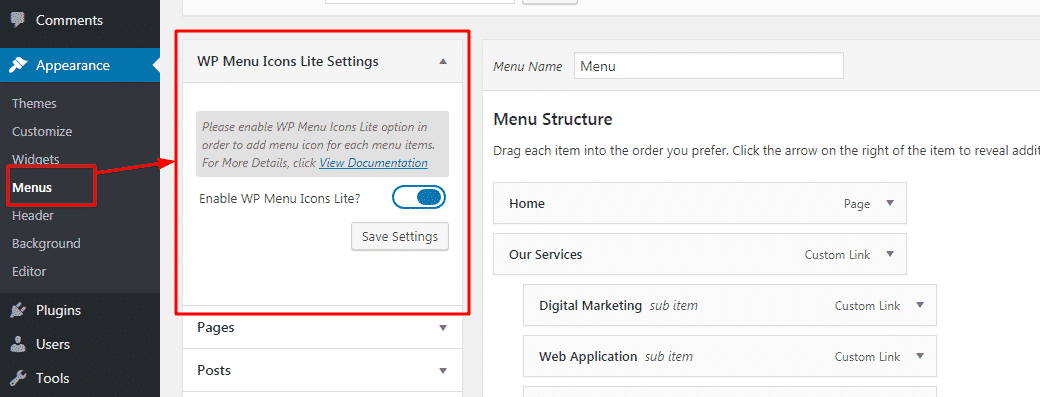The height and width of the screenshot is (397, 1040).
Task: Collapse the WP Menu Icons Lite Settings panel
Action: (443, 61)
